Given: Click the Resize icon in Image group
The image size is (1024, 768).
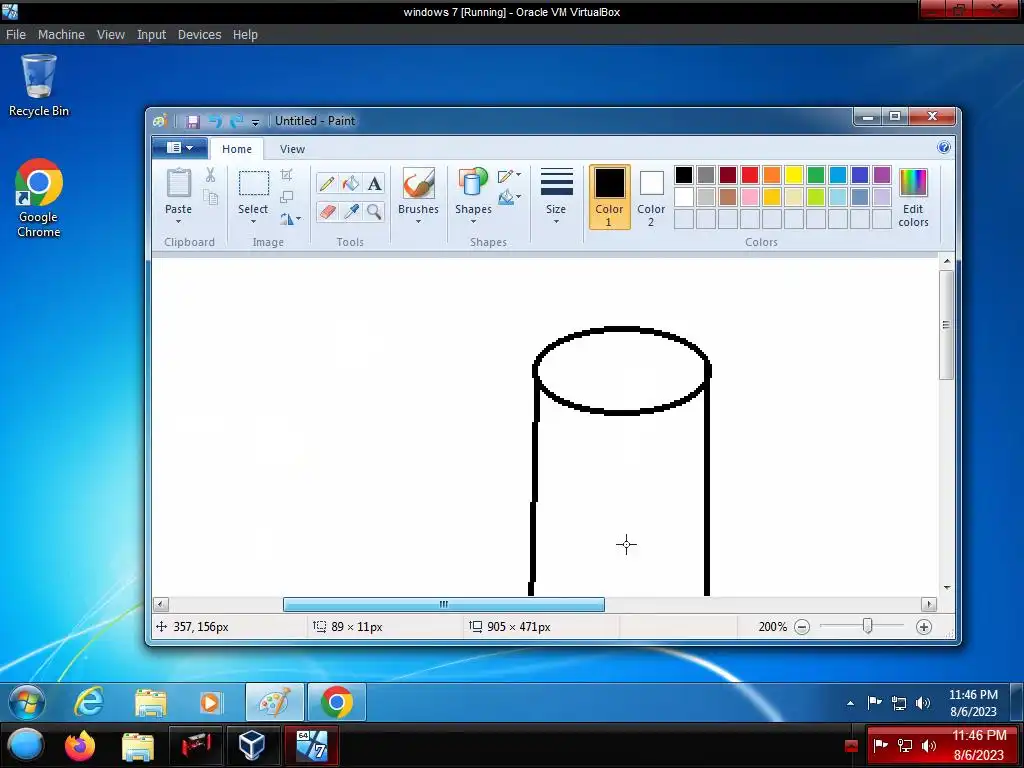Looking at the screenshot, I should 286,197.
